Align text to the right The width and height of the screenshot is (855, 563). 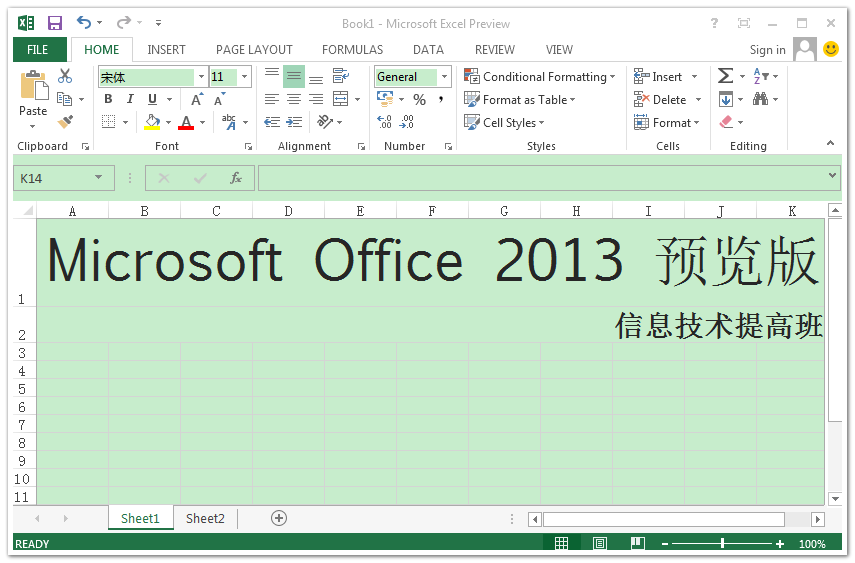point(316,99)
